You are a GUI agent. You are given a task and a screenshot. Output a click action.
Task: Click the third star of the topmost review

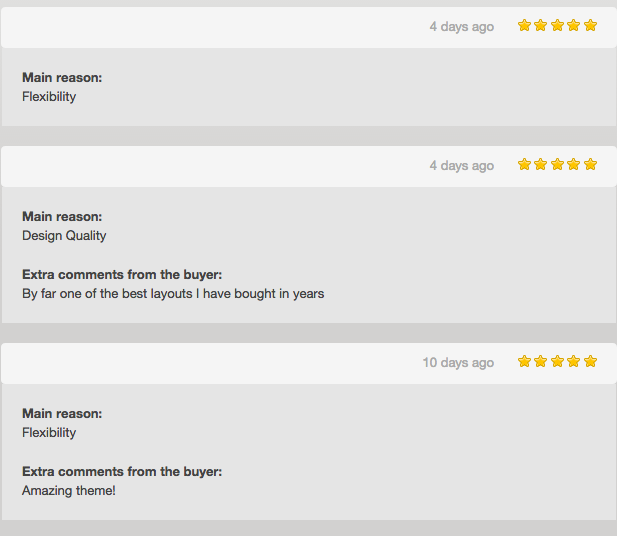557,26
